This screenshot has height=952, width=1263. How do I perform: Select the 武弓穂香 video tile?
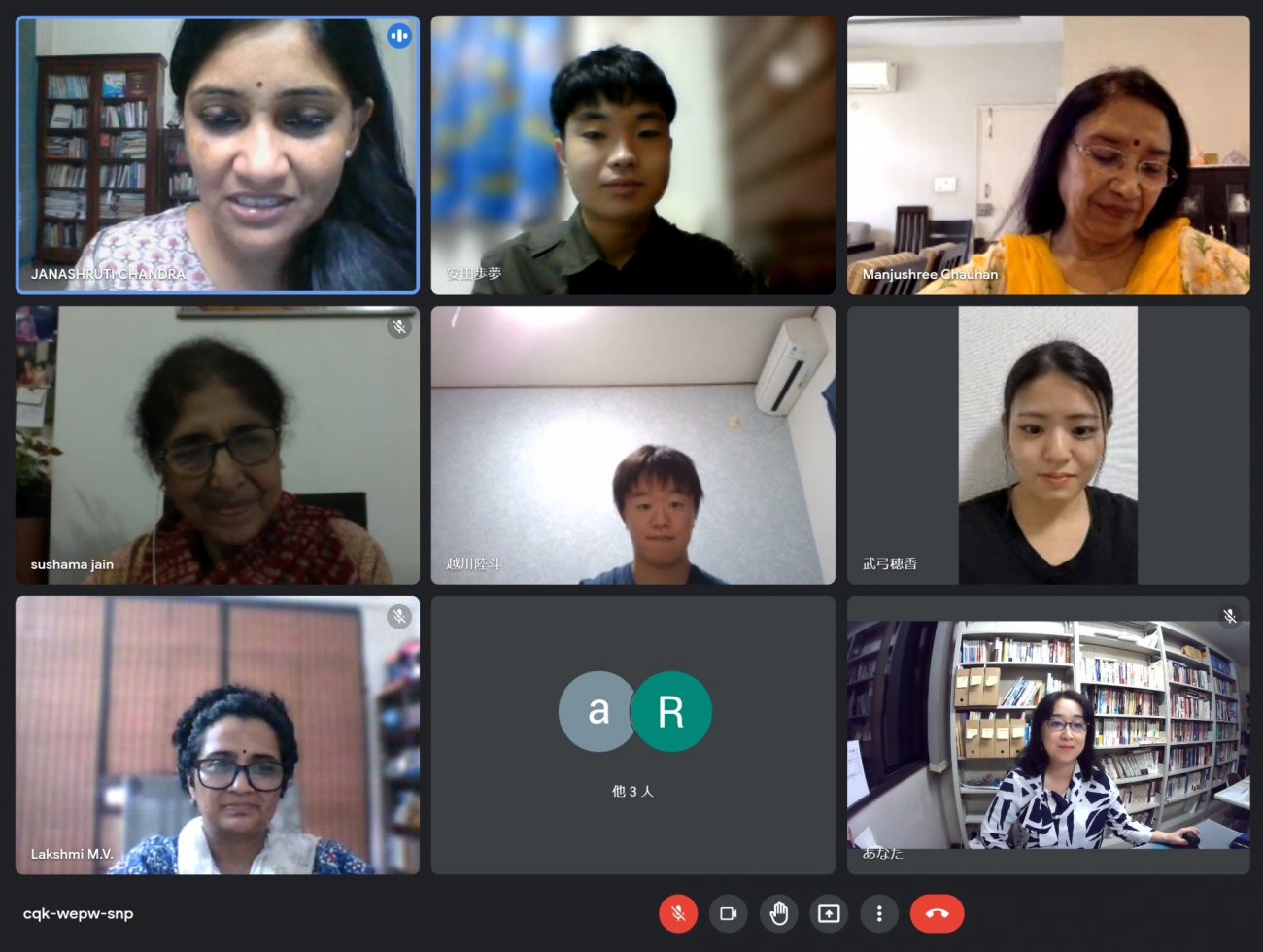pyautogui.click(x=1048, y=445)
